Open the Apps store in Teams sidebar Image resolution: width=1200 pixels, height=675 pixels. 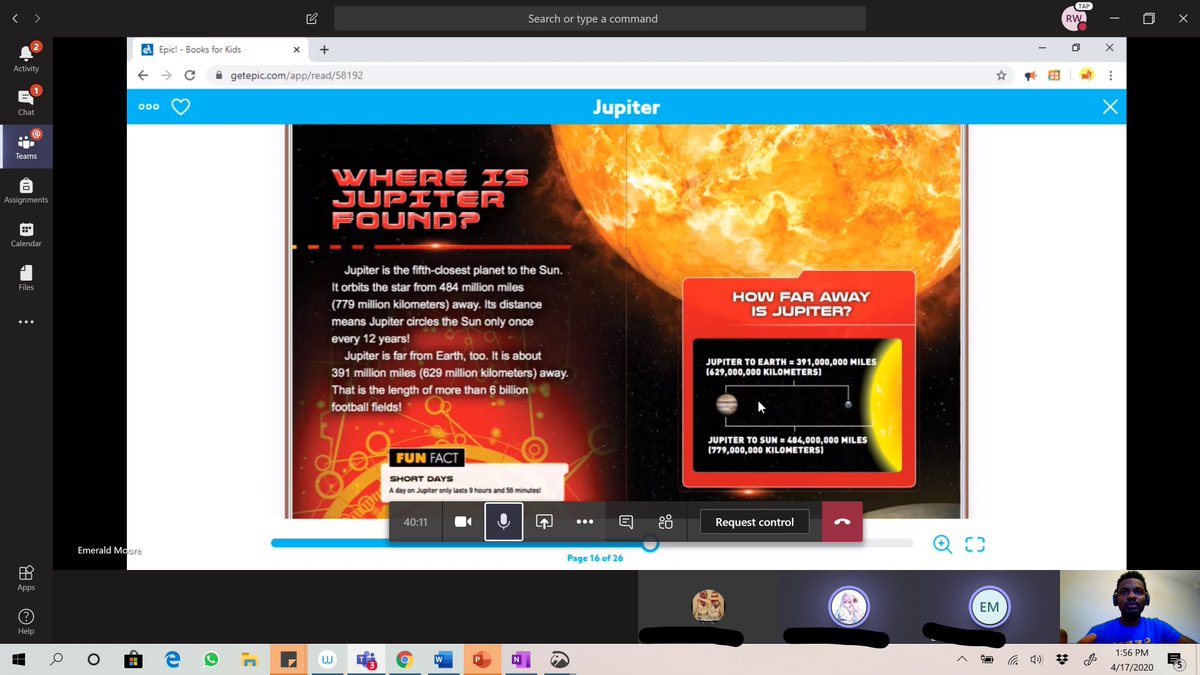click(x=26, y=577)
